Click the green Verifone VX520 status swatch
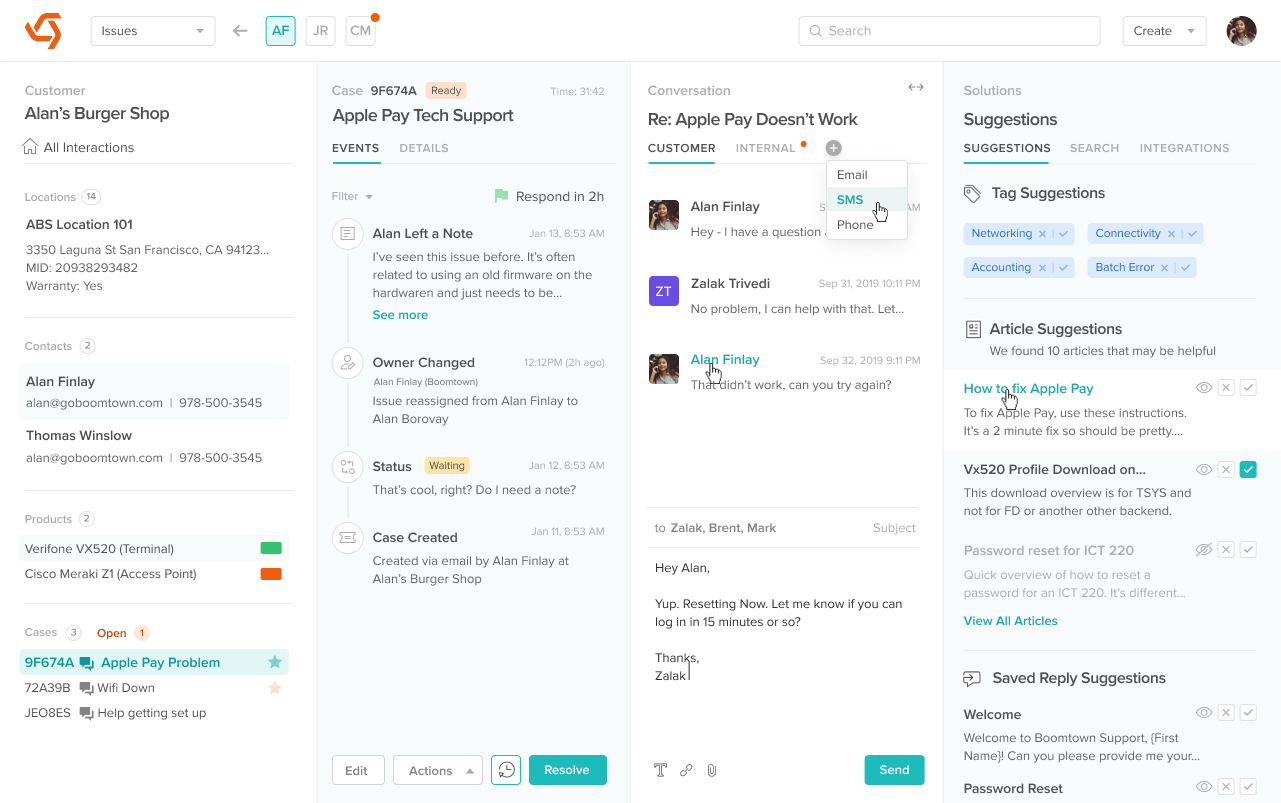The width and height of the screenshot is (1281, 803). (271, 548)
